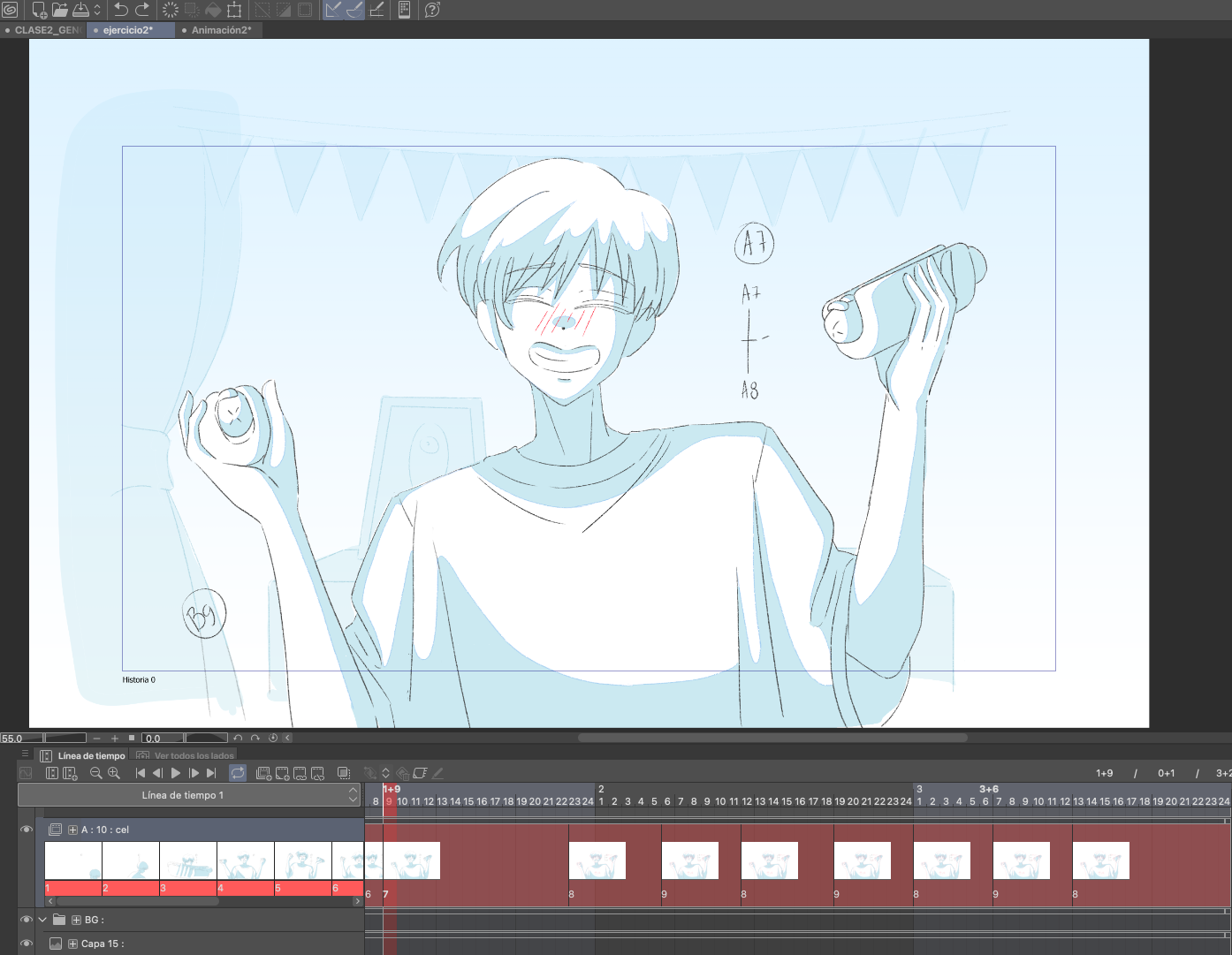The width and height of the screenshot is (1232, 955).
Task: Click the New animation cel icon
Action: tap(282, 773)
